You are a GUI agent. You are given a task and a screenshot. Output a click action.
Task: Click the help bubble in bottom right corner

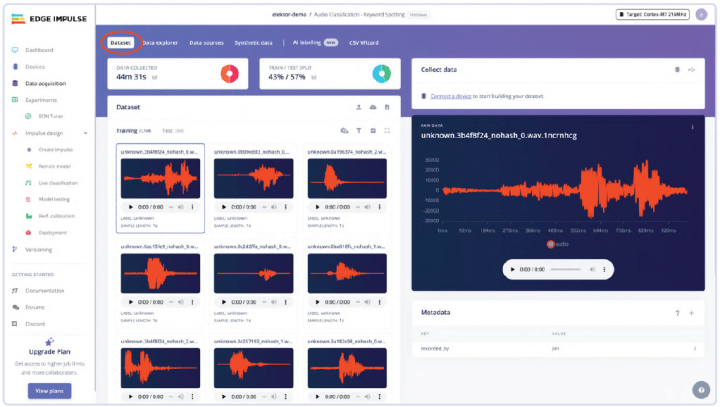coord(700,389)
